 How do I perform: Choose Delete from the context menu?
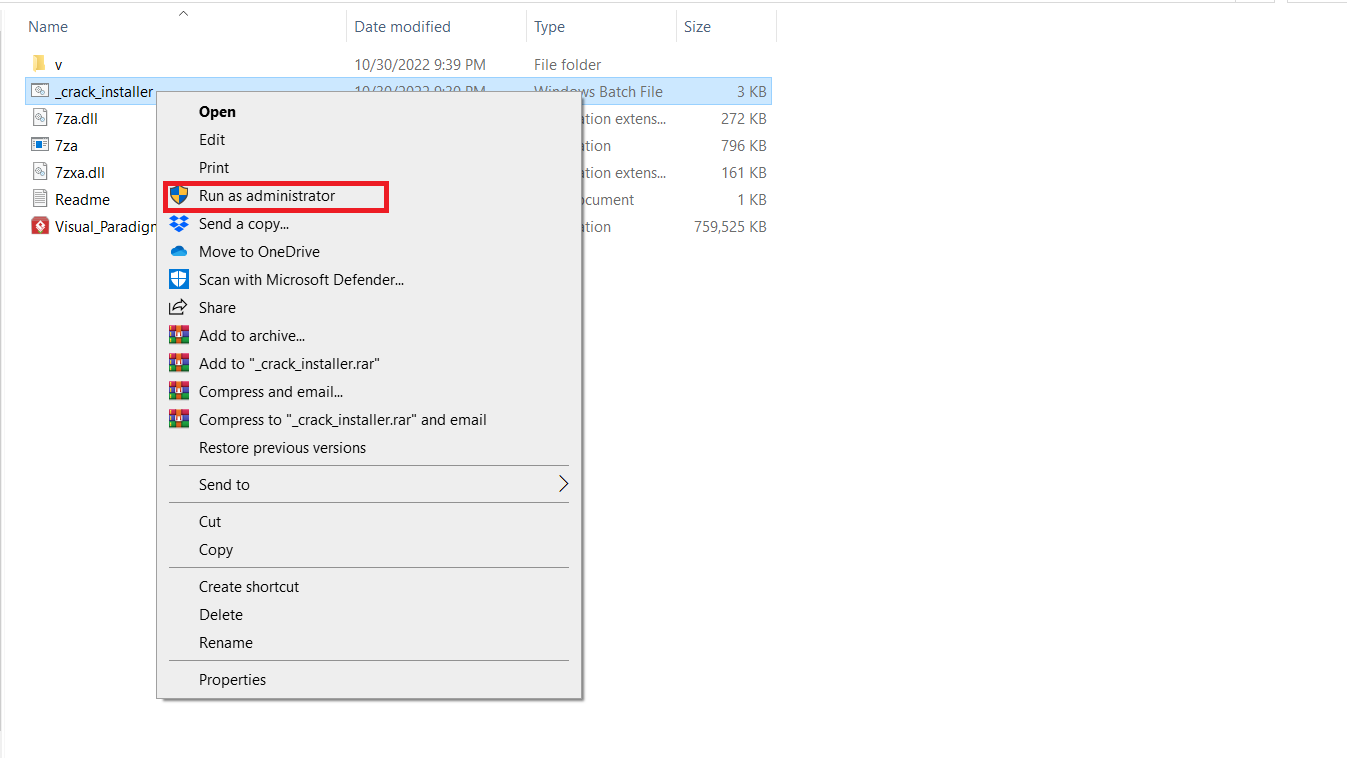point(369,615)
